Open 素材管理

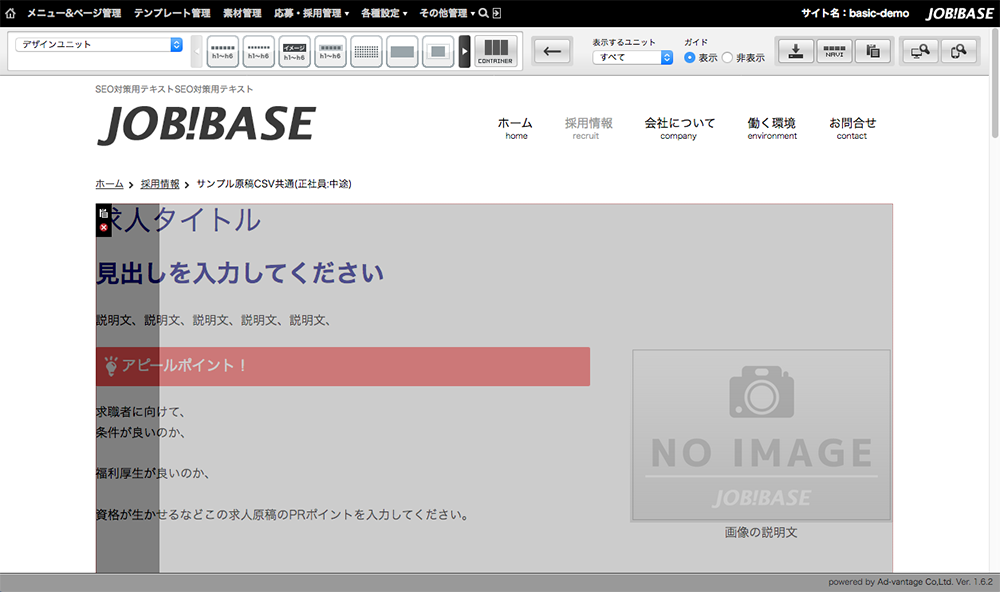[242, 13]
